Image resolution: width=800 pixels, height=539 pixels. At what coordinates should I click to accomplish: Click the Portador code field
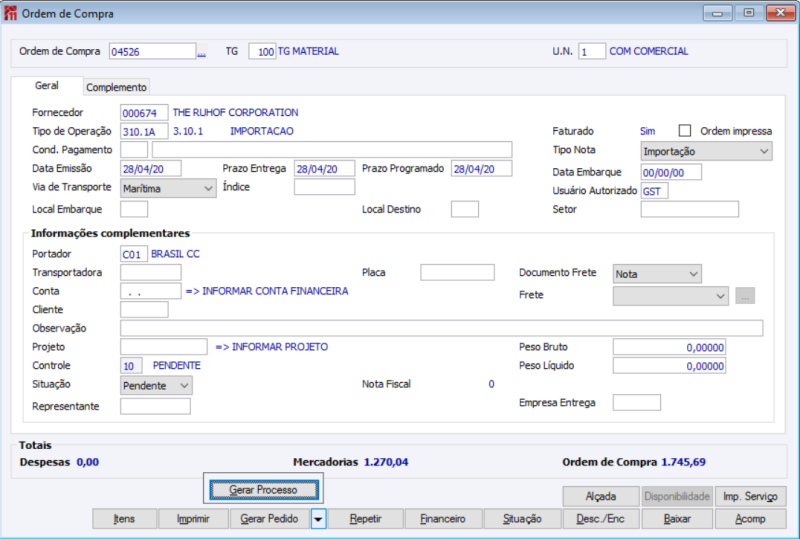pos(134,254)
